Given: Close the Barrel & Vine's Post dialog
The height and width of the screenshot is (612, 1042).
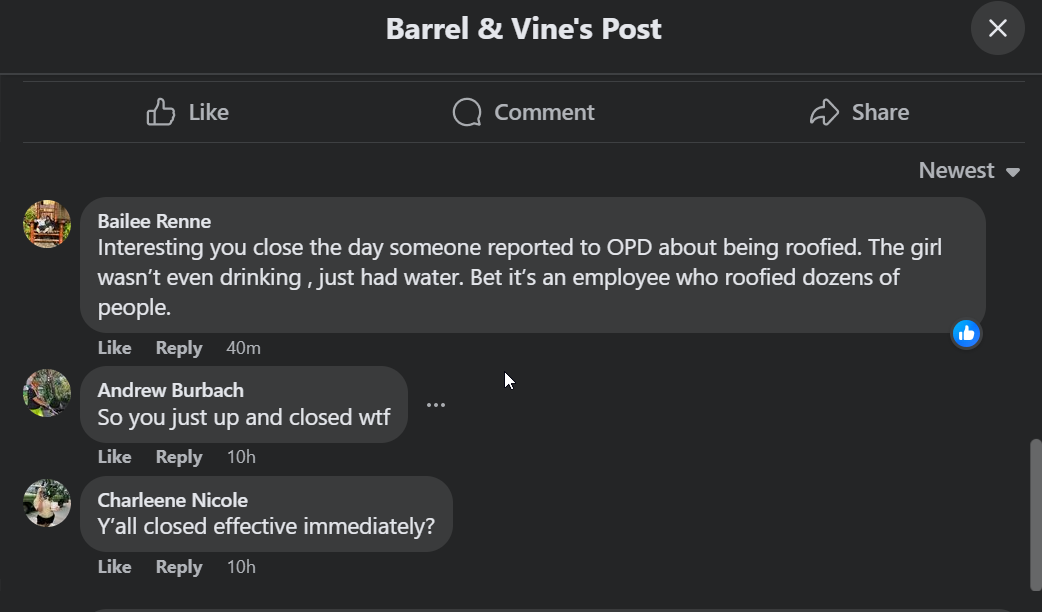Looking at the screenshot, I should pos(997,28).
